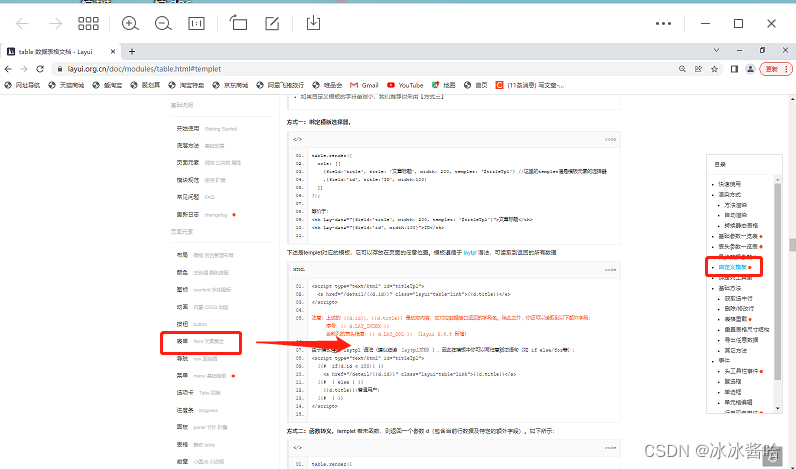Screen dimensions: 796x469
Task: Open the 首页 bookmark
Action: click(x=476, y=85)
